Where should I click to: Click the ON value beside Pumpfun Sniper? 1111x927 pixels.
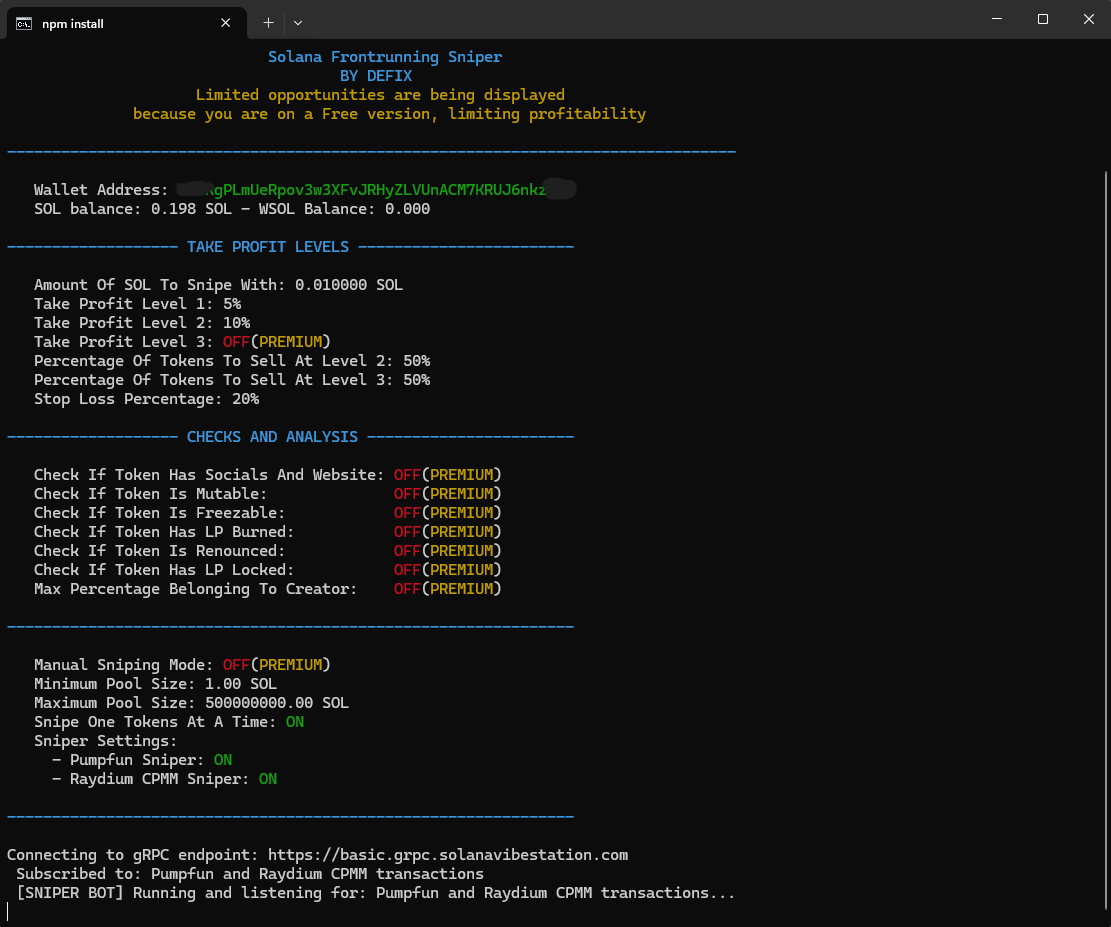(x=222, y=760)
